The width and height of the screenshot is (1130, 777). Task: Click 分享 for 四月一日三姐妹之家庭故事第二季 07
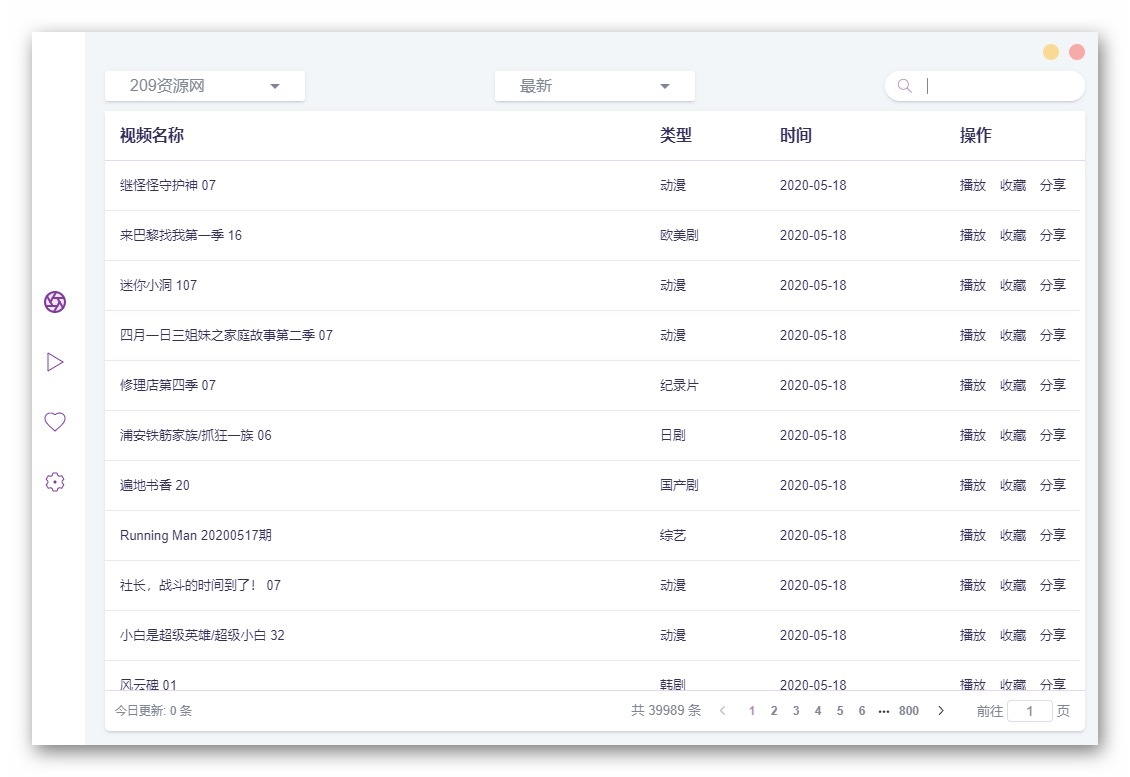pyautogui.click(x=1052, y=335)
